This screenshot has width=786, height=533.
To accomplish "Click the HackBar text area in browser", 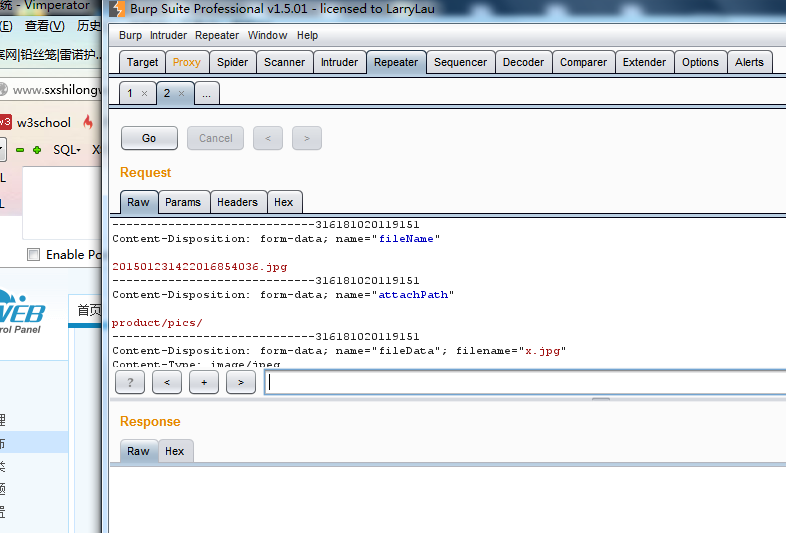I will coord(62,203).
